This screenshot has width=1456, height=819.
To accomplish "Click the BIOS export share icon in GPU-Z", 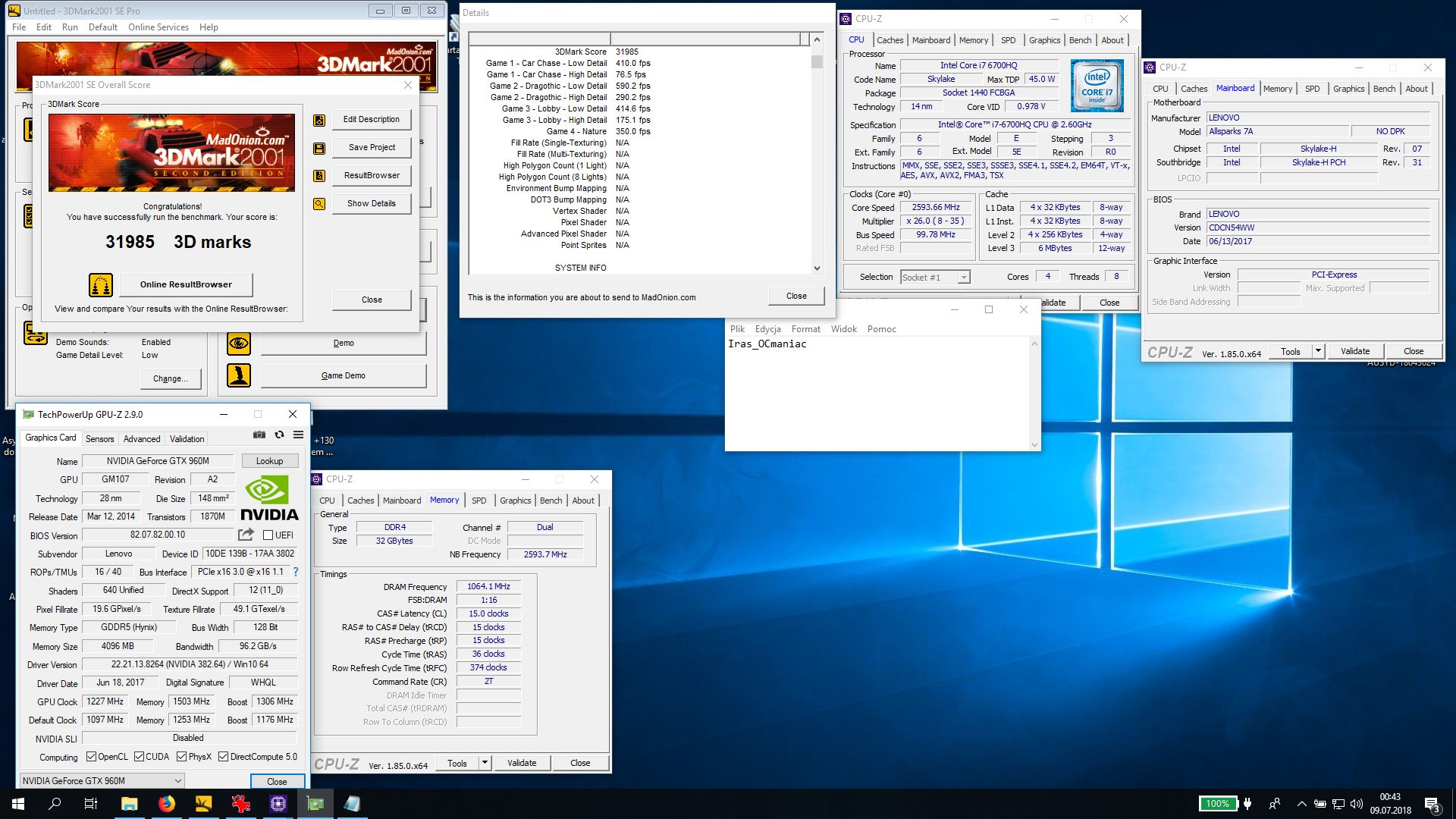I will click(x=246, y=535).
